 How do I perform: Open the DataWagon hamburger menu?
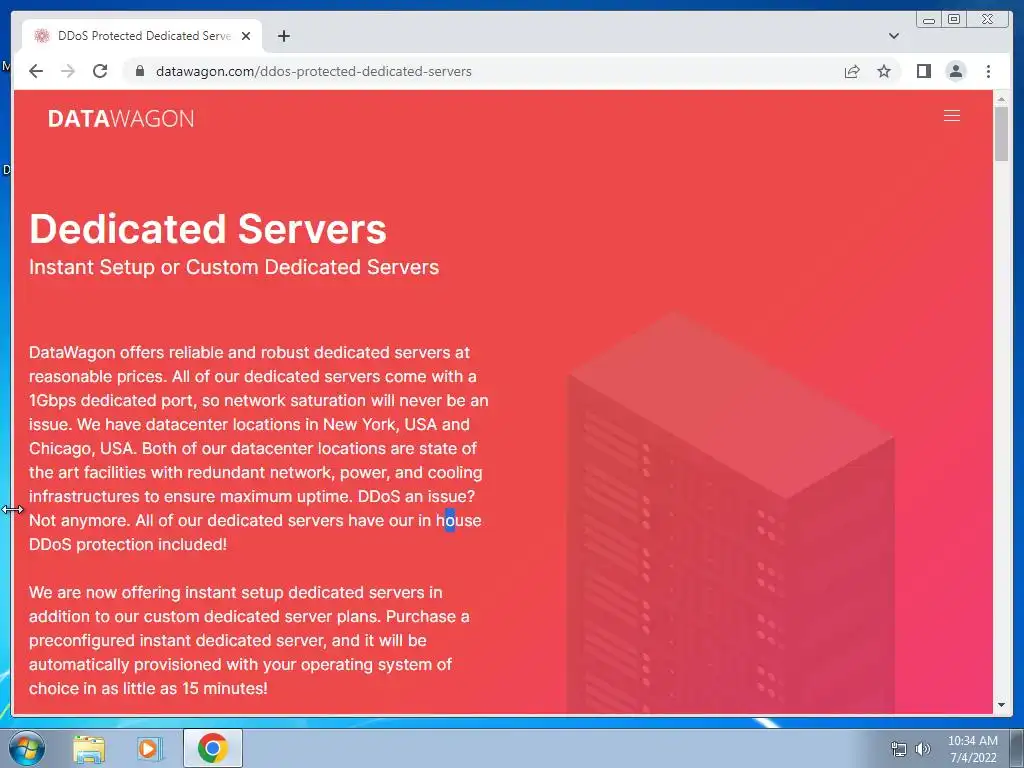pos(952,116)
